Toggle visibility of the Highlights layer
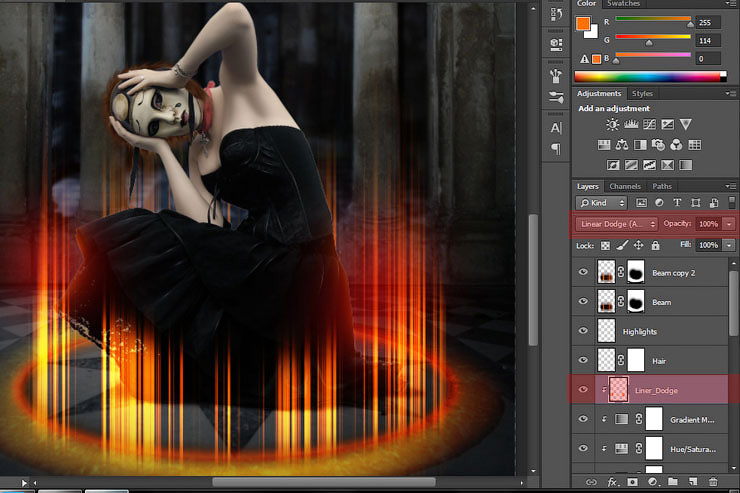 (x=582, y=331)
